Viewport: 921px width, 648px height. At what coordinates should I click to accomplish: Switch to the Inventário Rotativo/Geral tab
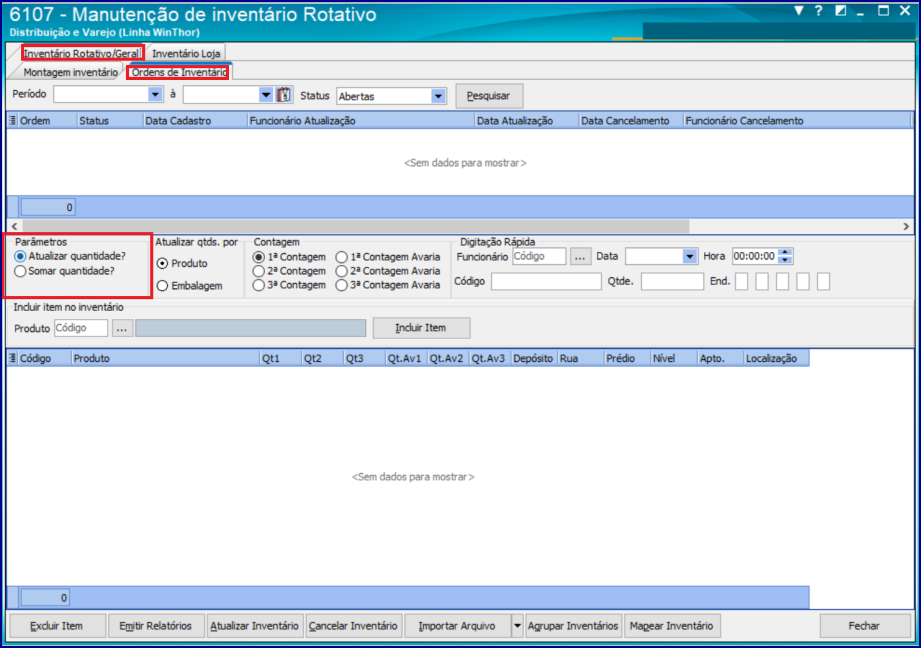(81, 53)
